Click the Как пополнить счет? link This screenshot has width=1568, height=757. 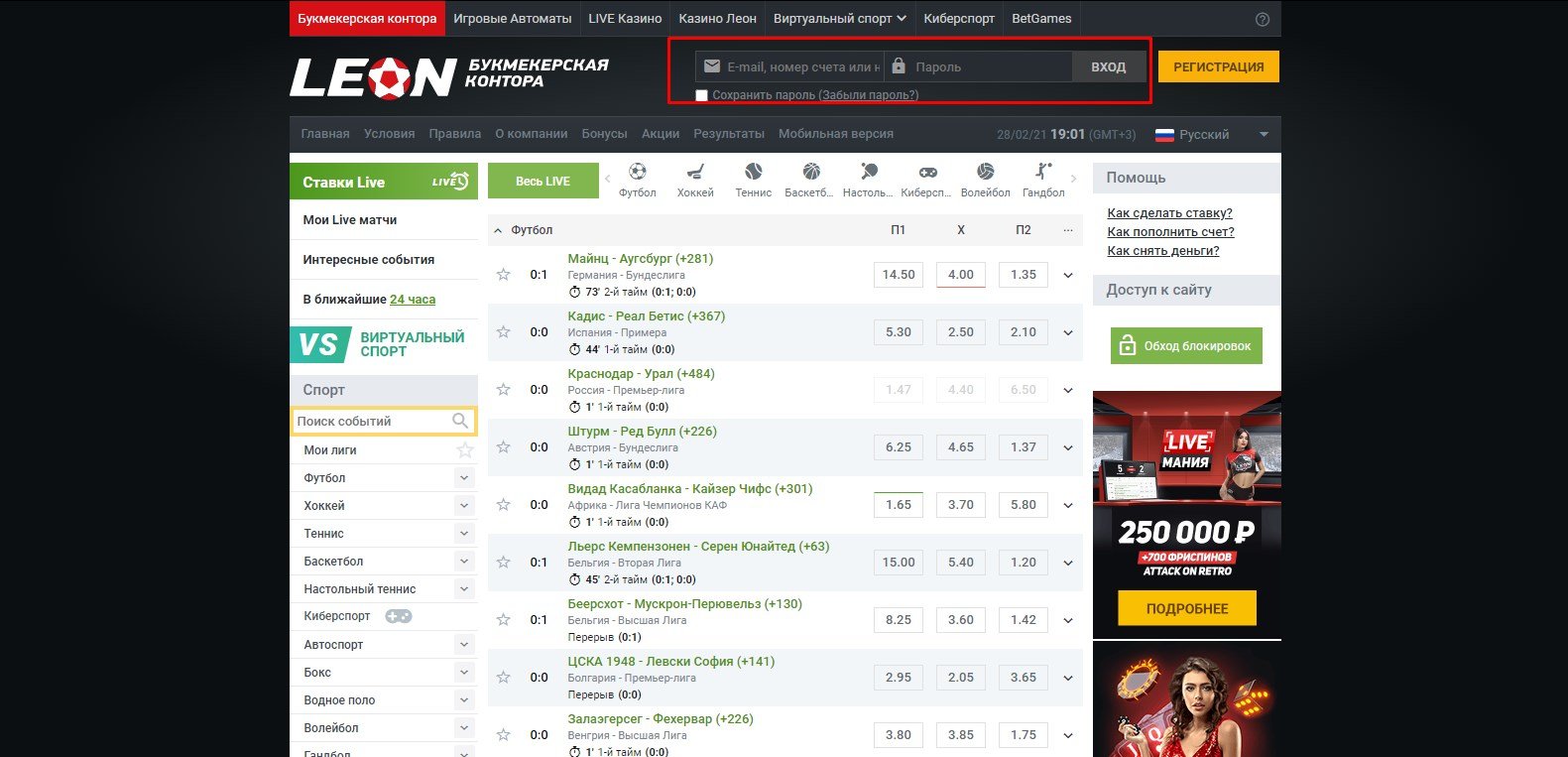tap(1170, 232)
